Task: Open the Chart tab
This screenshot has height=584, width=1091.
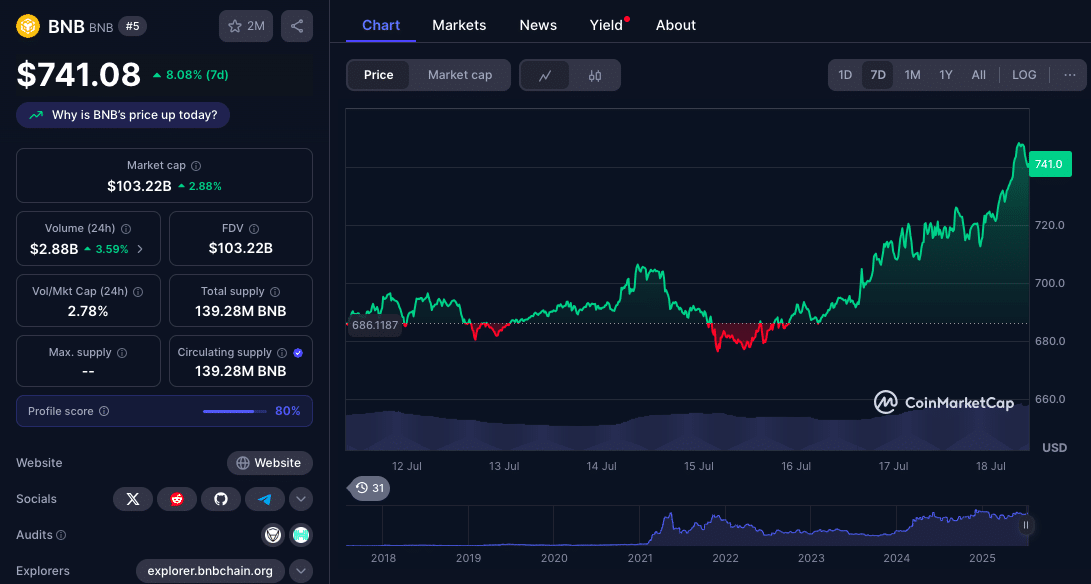Action: pyautogui.click(x=381, y=26)
